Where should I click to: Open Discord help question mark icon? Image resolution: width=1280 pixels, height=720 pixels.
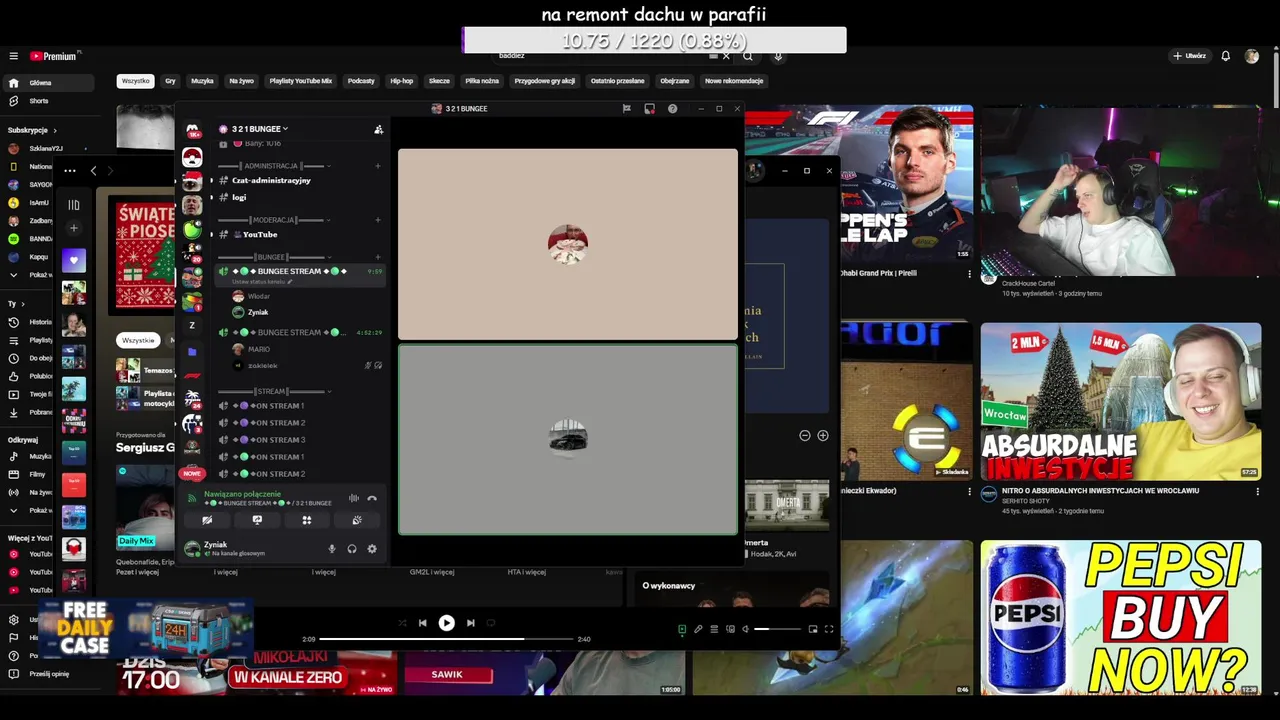point(672,108)
